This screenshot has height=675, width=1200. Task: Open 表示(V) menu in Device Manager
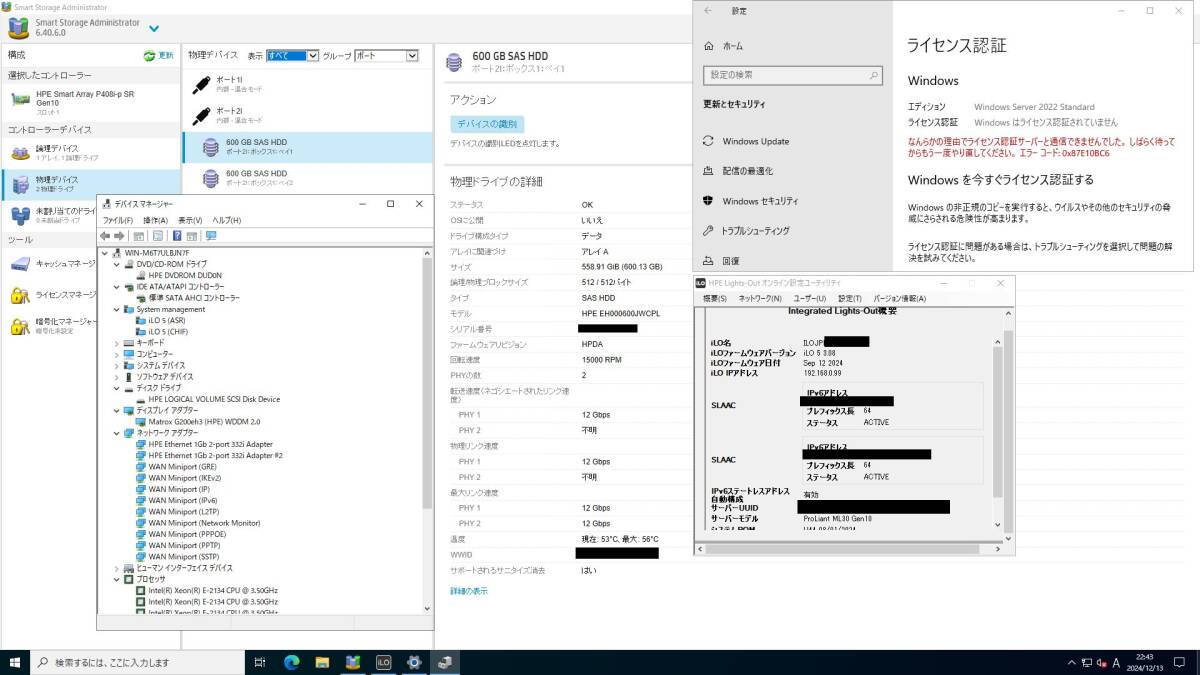point(190,220)
